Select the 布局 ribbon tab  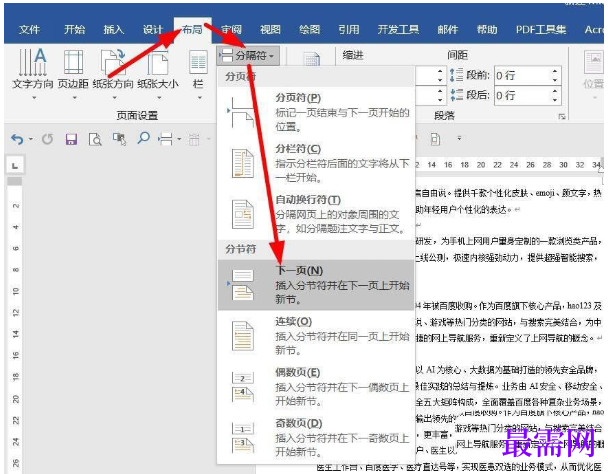(x=192, y=29)
